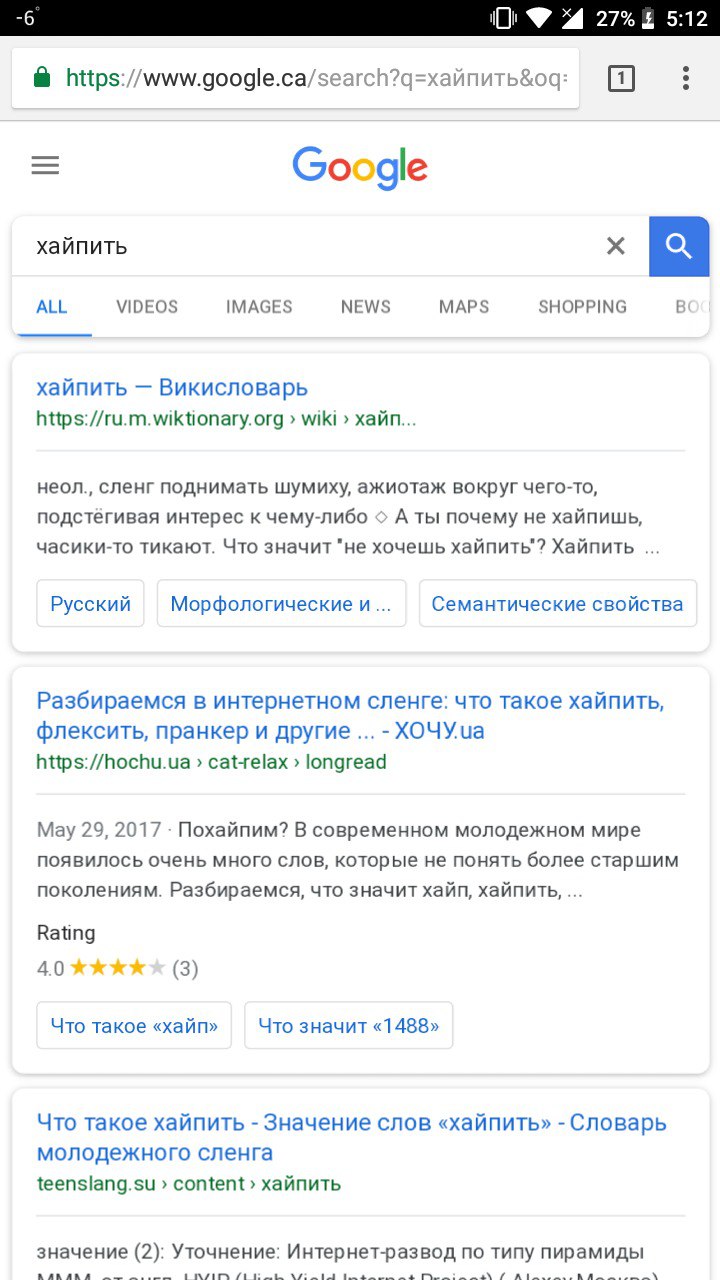Switch to the Images tab
This screenshot has height=1280, width=720.
click(x=259, y=307)
